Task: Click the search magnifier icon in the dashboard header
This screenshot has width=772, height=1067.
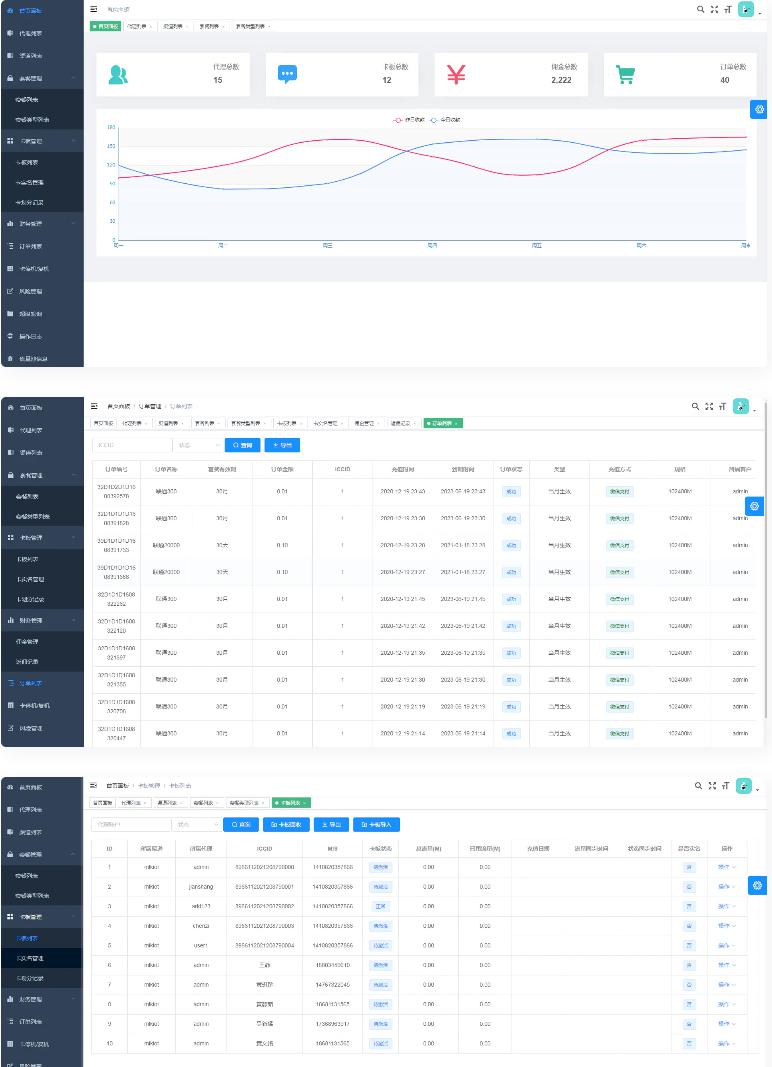Action: pyautogui.click(x=700, y=10)
